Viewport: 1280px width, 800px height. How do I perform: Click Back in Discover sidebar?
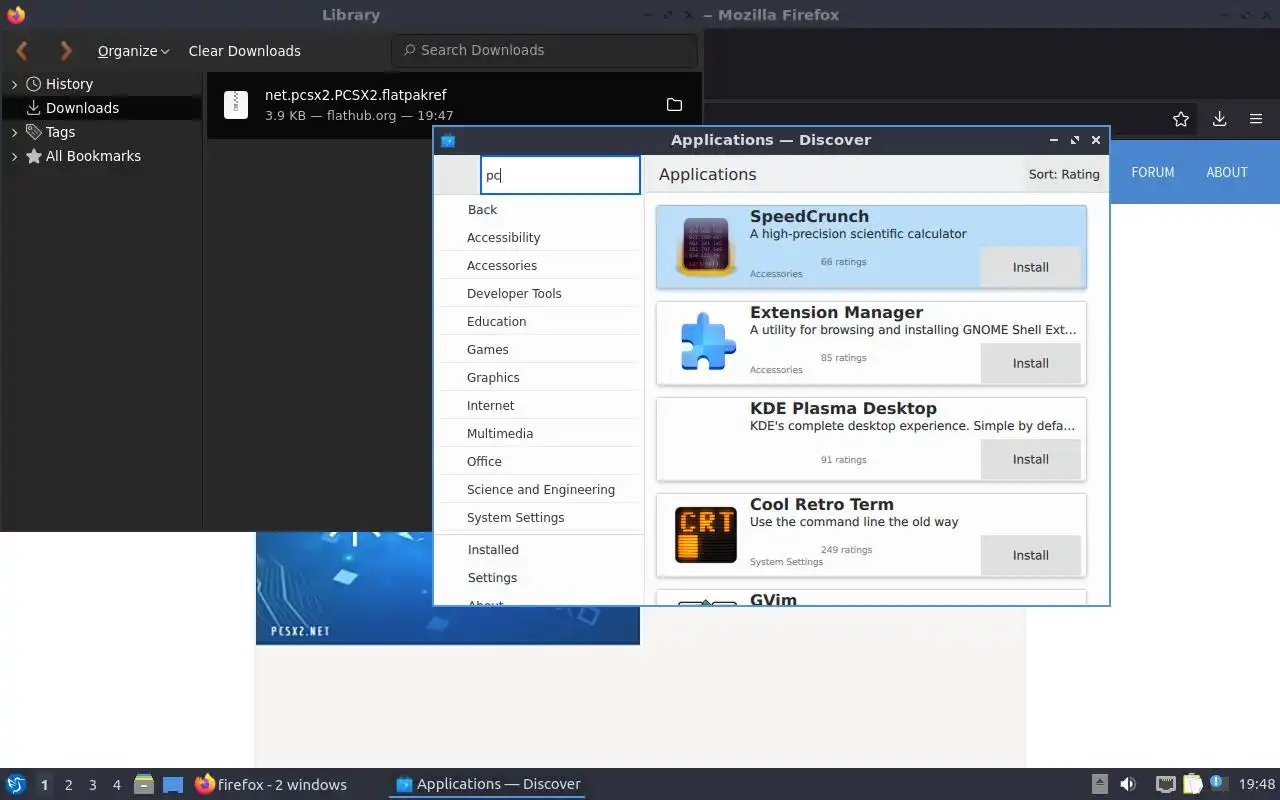click(x=482, y=210)
